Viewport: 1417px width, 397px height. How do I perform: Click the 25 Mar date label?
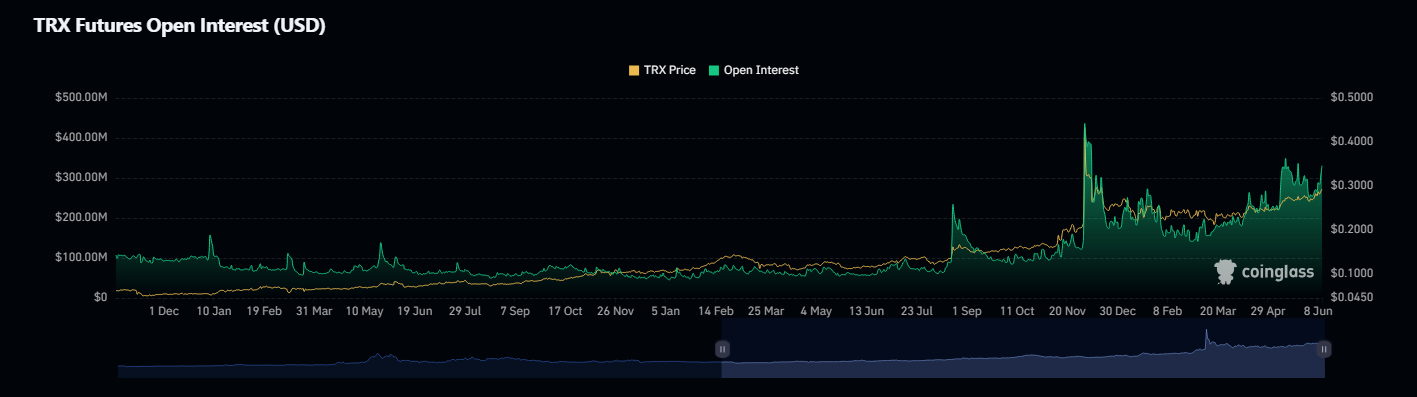(766, 311)
